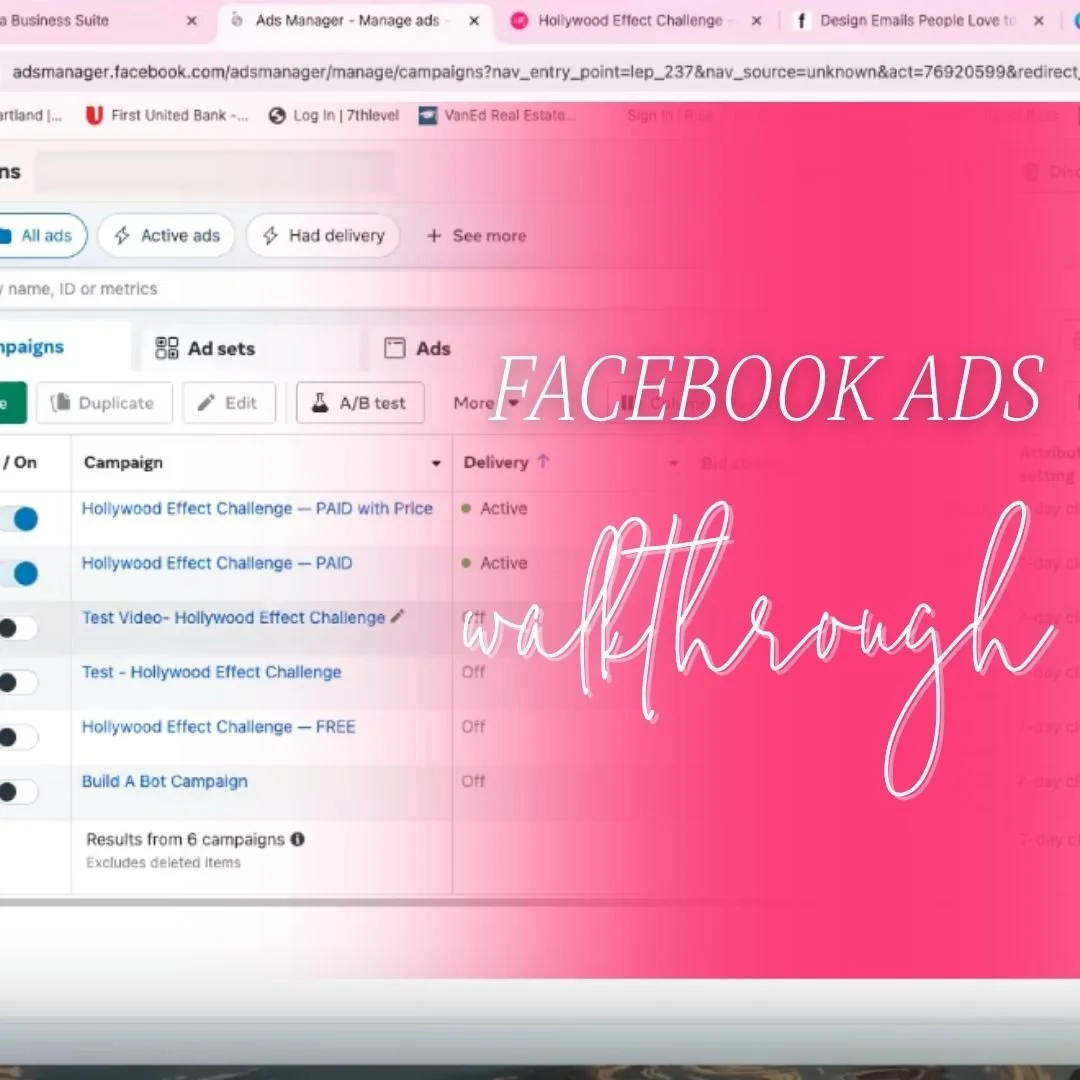The image size is (1080, 1080).
Task: Click the Duplicate copy icon
Action: (x=61, y=402)
